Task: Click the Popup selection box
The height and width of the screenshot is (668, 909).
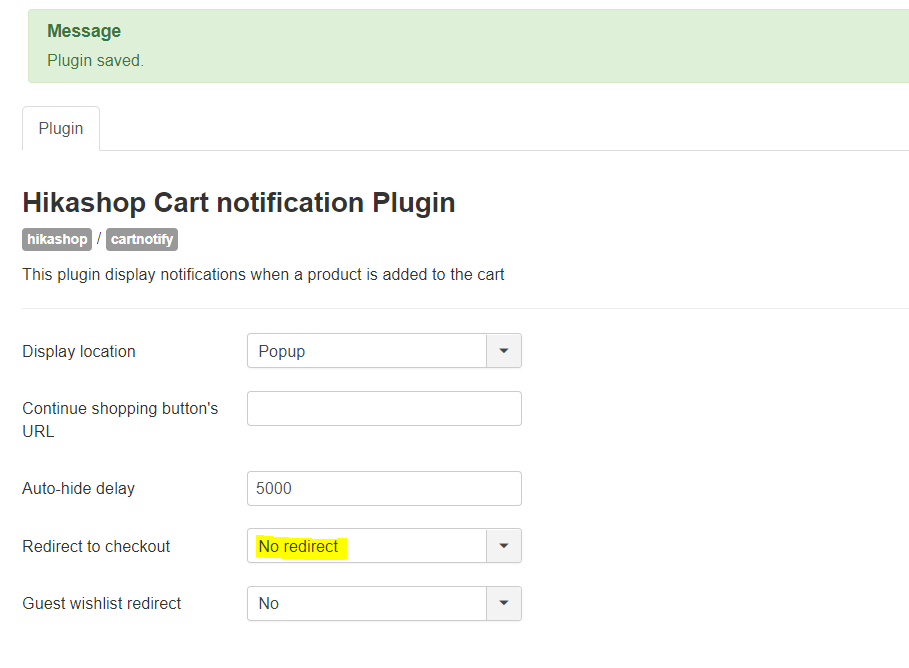Action: tap(366, 351)
